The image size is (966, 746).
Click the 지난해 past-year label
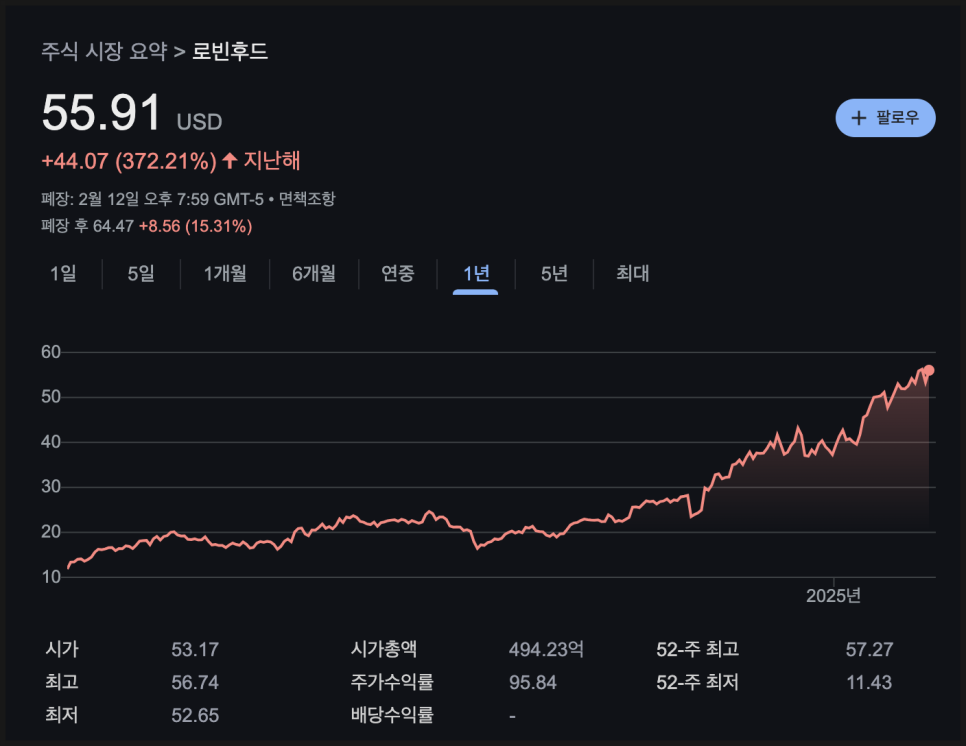point(272,161)
